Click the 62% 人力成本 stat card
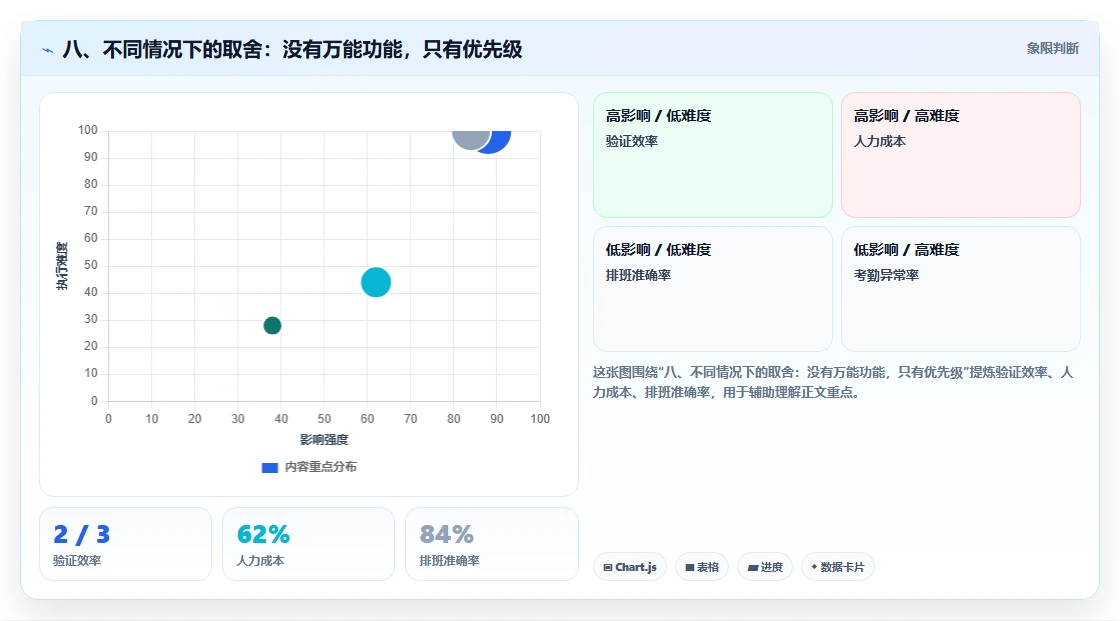Viewport: 1120px width, 621px height. (309, 544)
